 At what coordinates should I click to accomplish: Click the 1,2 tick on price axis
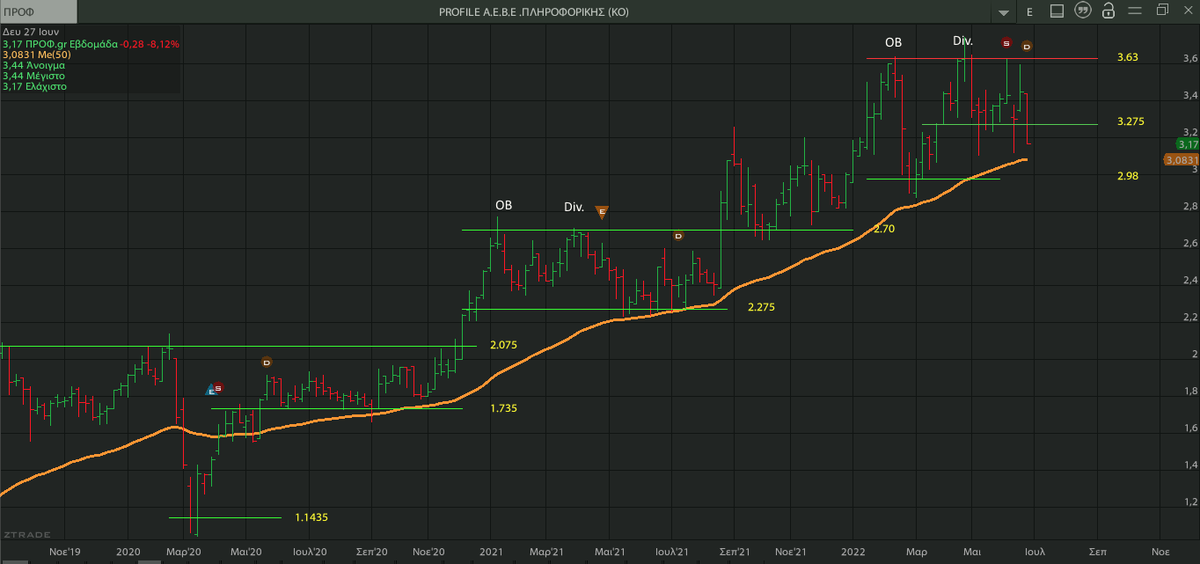[1189, 503]
